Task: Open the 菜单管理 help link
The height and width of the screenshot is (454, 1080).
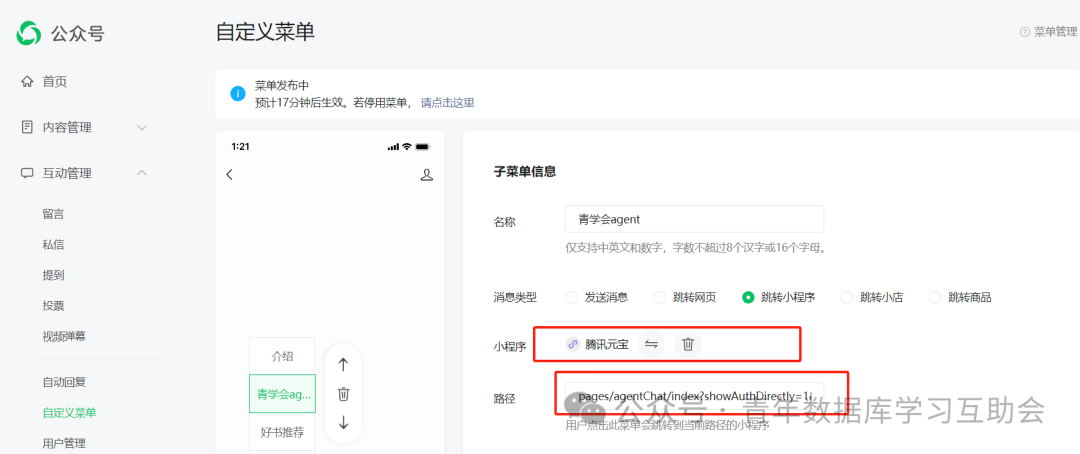Action: (x=1055, y=32)
